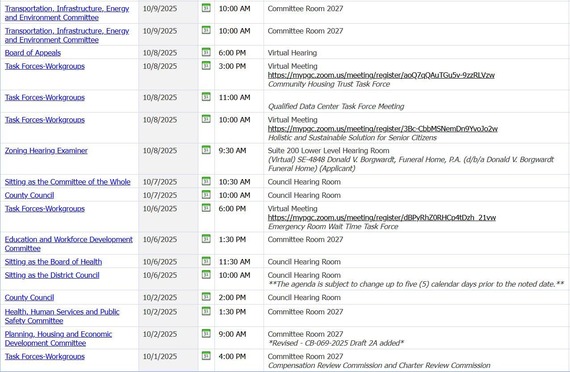Open Task Forces-Workgroups link for 3:00 PM meeting

tap(45, 66)
